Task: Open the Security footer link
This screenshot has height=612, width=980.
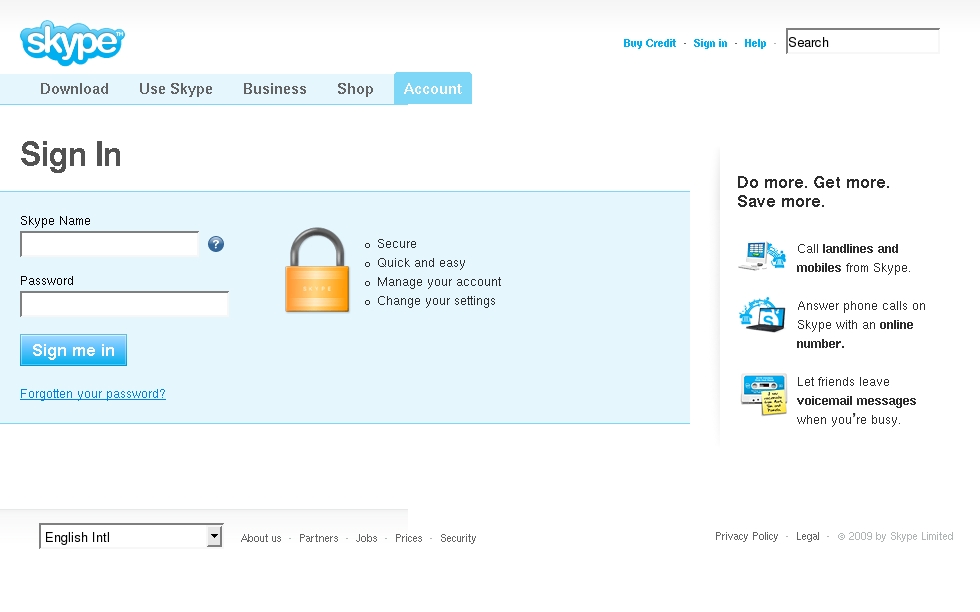Action: click(x=458, y=538)
